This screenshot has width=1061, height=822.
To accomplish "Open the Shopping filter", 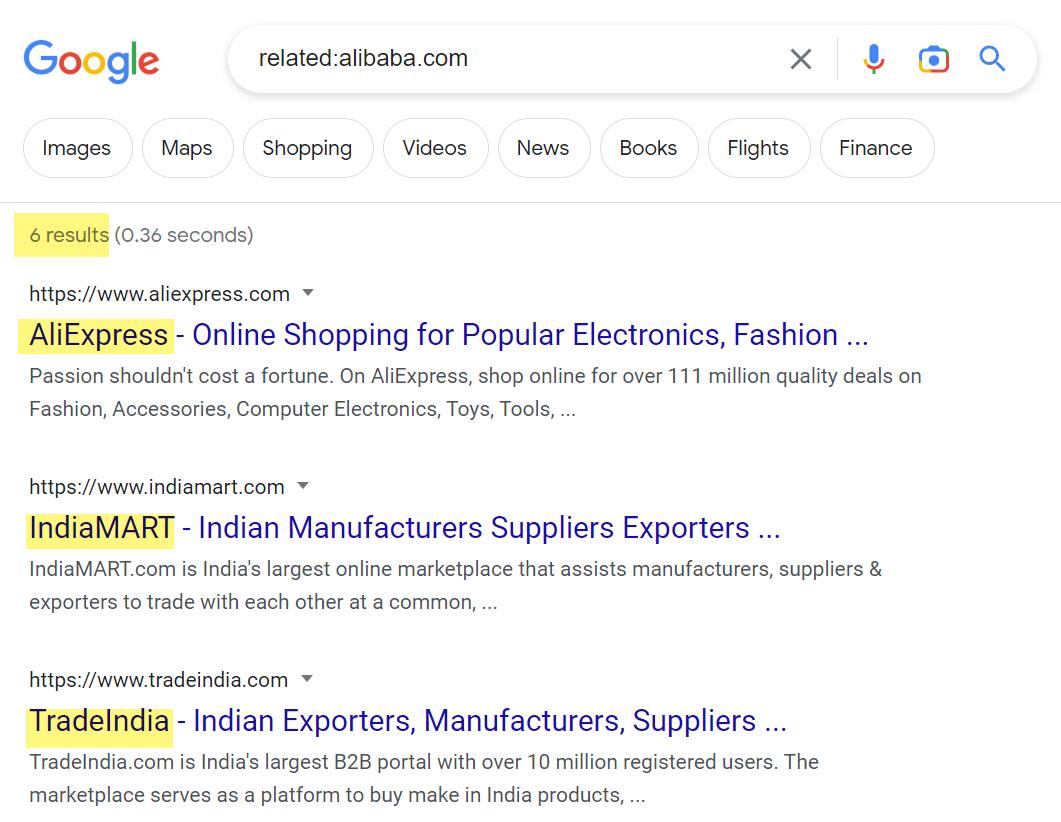I will tap(307, 148).
